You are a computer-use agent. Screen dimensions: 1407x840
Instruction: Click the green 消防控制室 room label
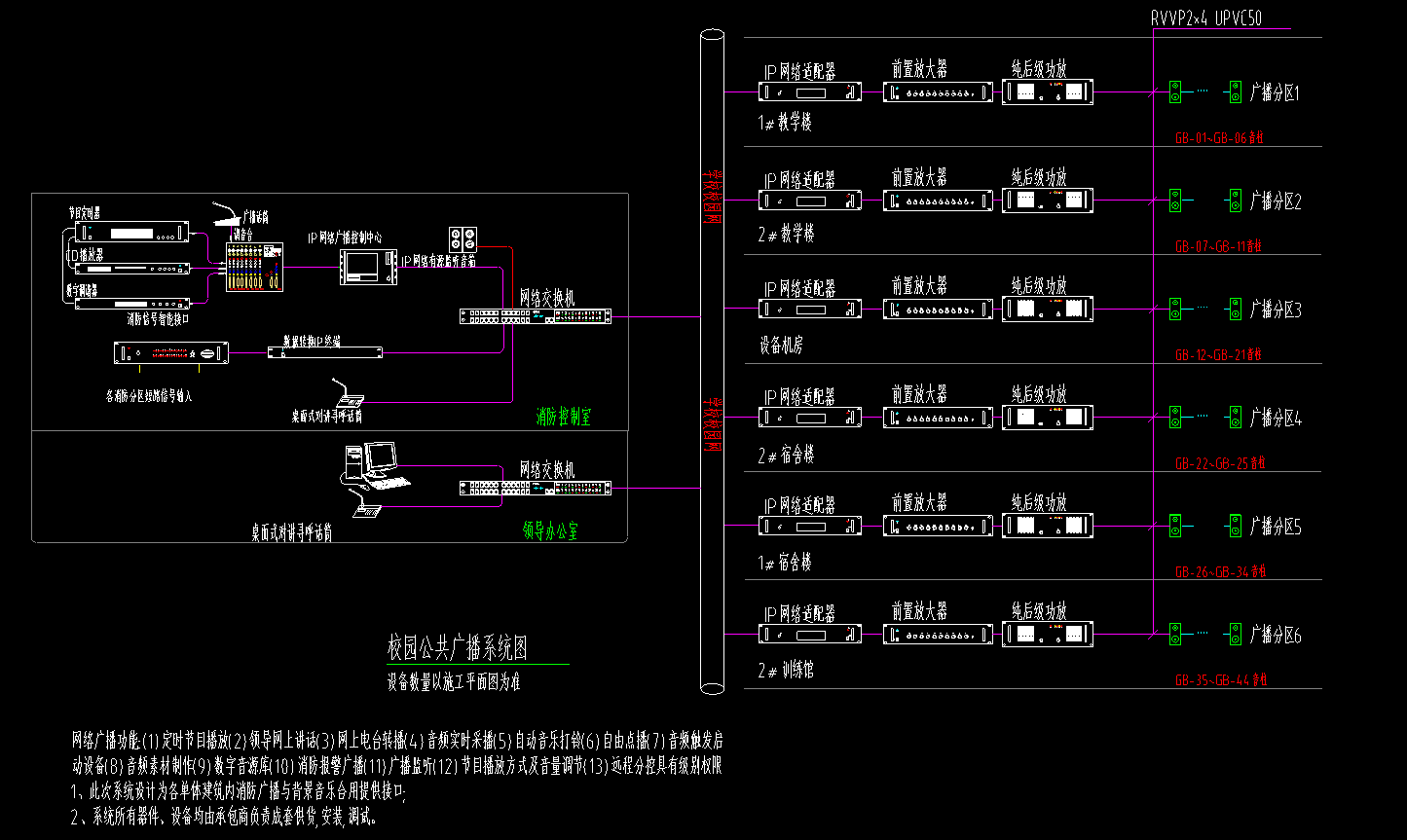click(x=563, y=418)
